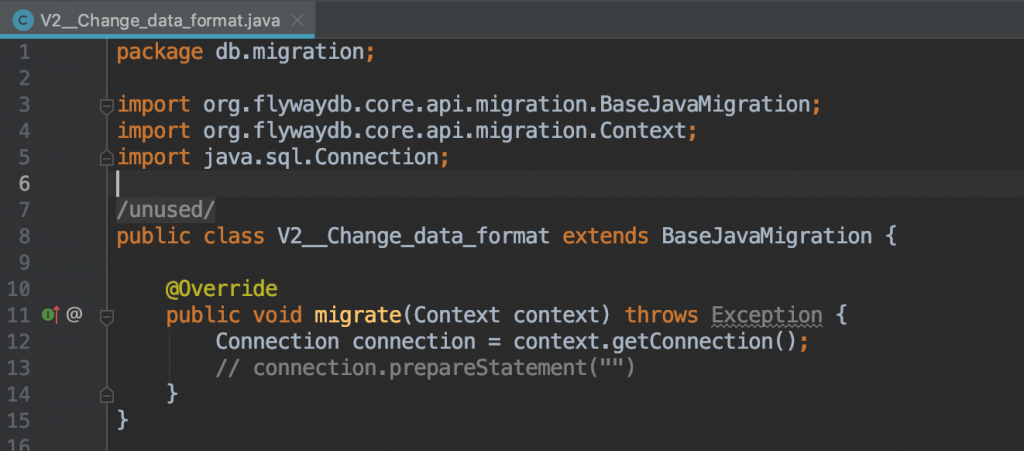Image resolution: width=1024 pixels, height=451 pixels.
Task: Click the import fold end marker at line 5
Action: coord(106,158)
